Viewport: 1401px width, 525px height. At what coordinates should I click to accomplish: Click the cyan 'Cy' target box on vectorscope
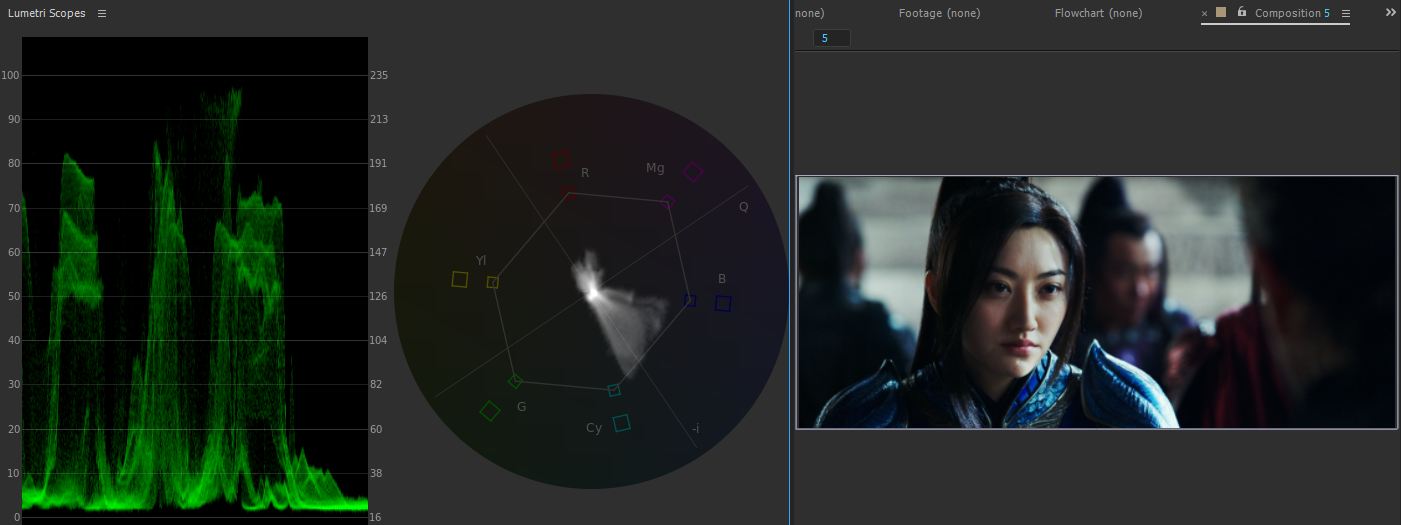[621, 423]
